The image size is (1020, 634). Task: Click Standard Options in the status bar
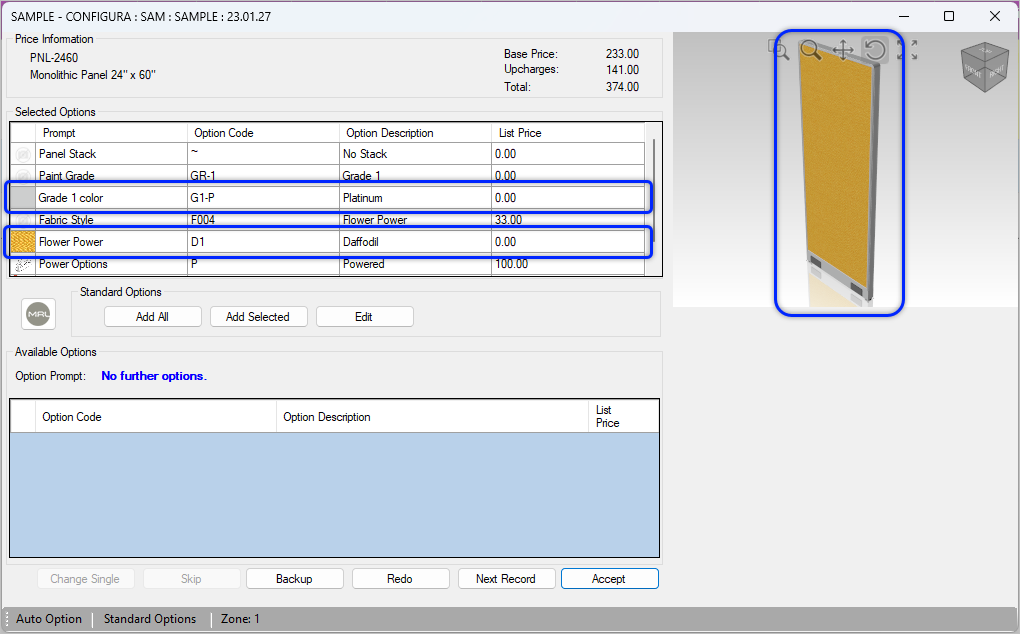(150, 618)
